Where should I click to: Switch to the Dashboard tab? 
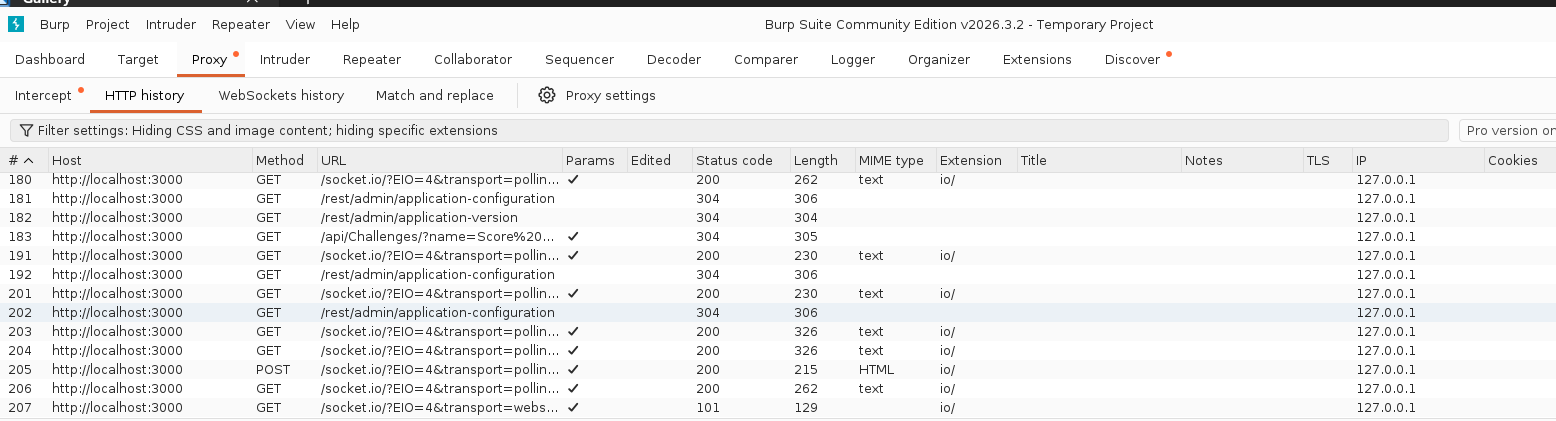[50, 59]
